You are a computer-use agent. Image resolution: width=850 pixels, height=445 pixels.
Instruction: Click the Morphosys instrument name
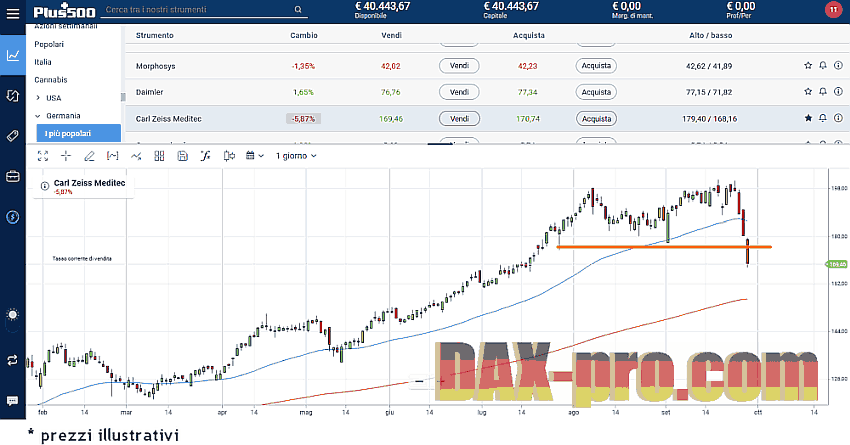pos(156,66)
